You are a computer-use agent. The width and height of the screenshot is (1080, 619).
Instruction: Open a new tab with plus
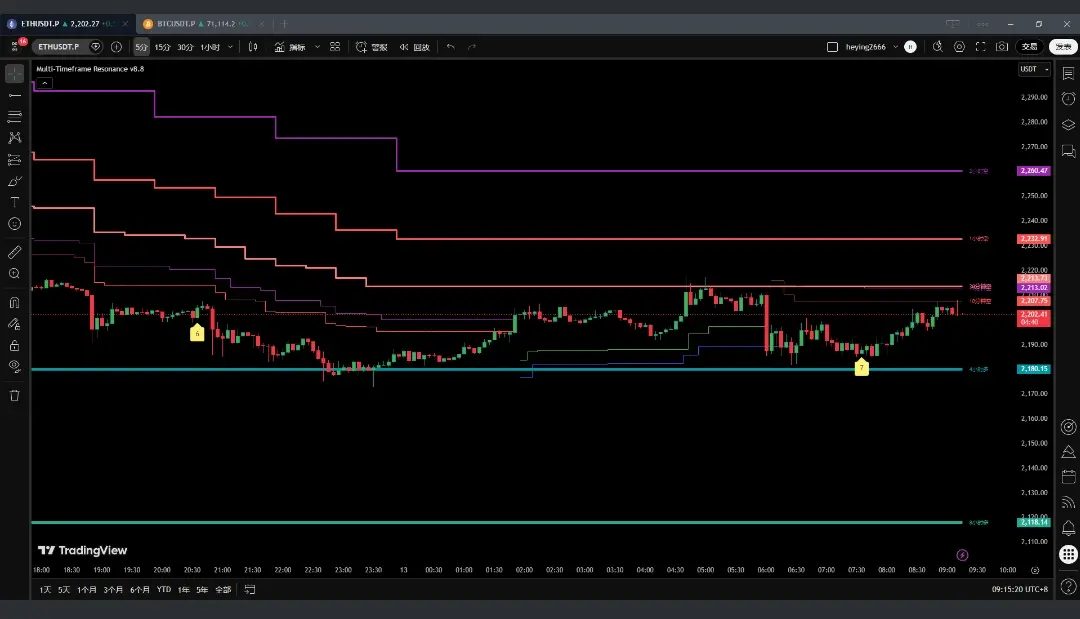pyautogui.click(x=284, y=23)
